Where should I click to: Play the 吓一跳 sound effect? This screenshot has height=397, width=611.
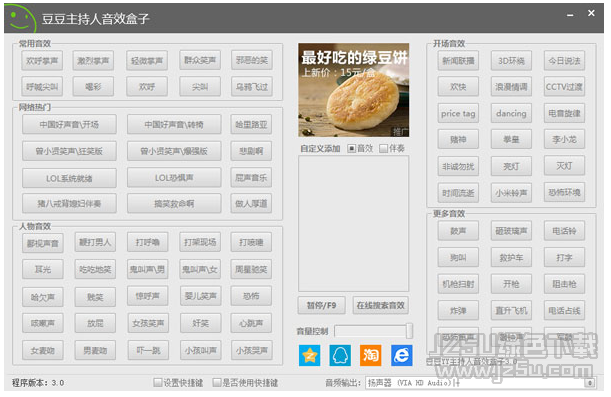[147, 350]
